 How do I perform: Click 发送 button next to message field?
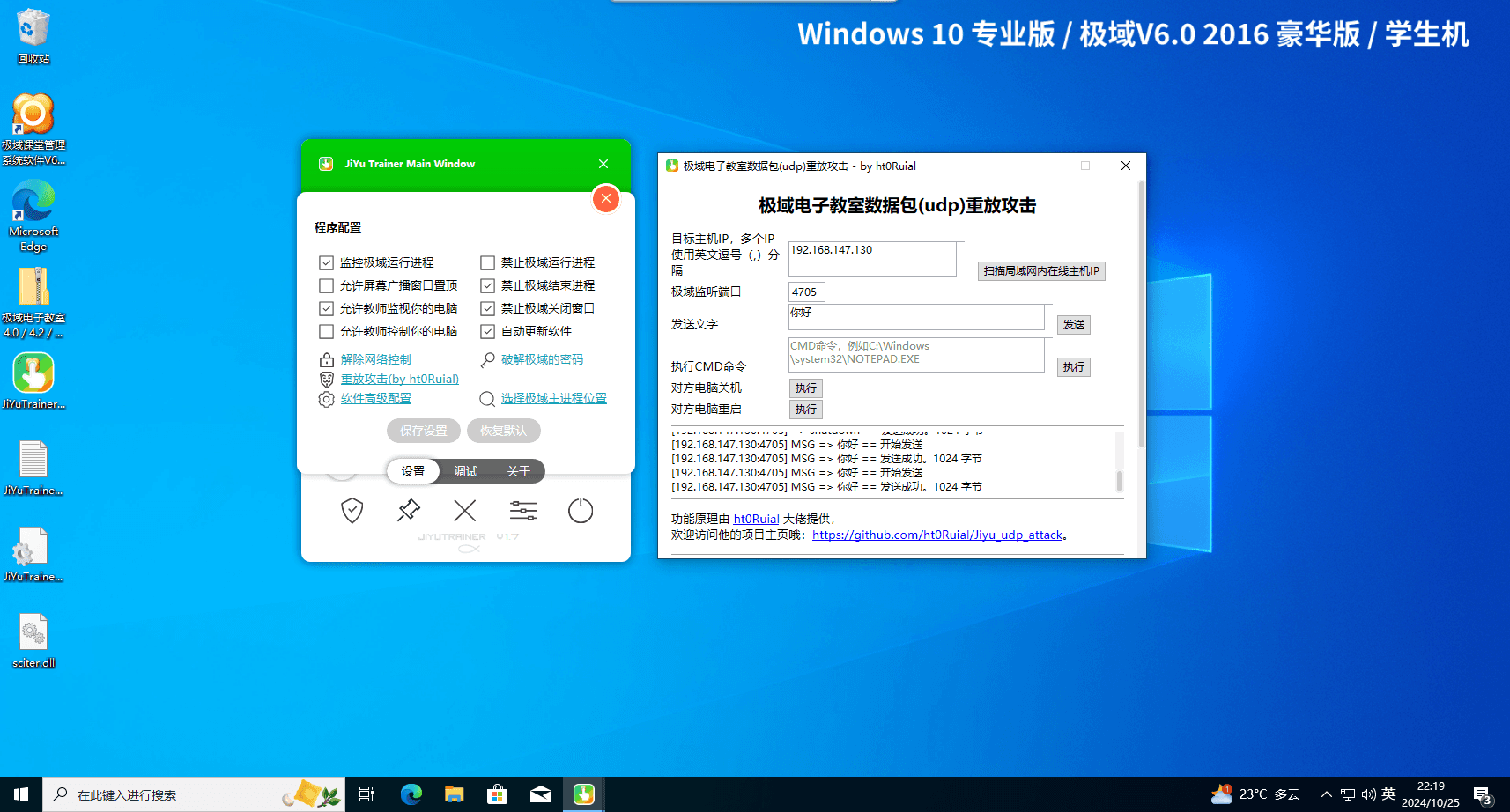point(1074,325)
